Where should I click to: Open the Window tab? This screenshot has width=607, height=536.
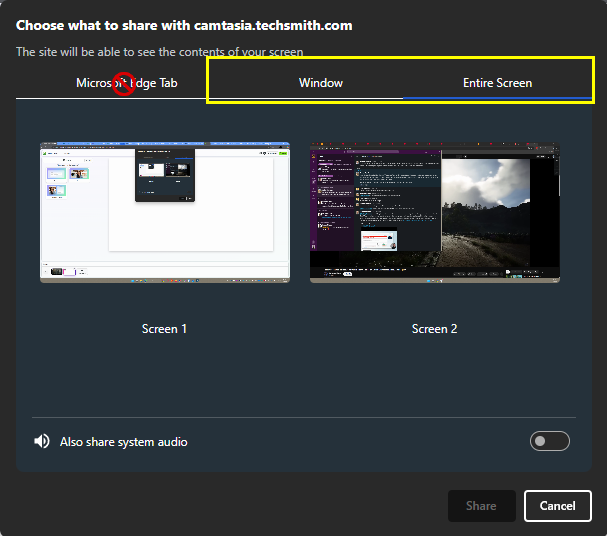320,83
